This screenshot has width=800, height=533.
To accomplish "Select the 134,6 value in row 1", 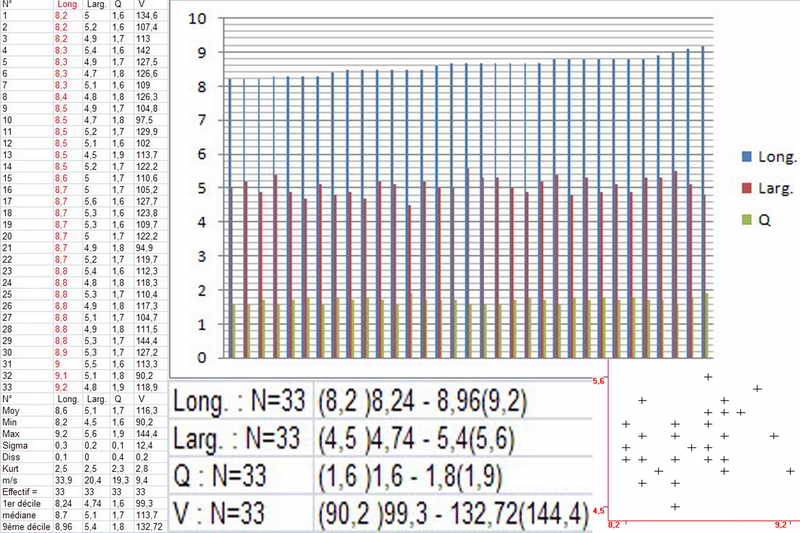I will coord(147,16).
